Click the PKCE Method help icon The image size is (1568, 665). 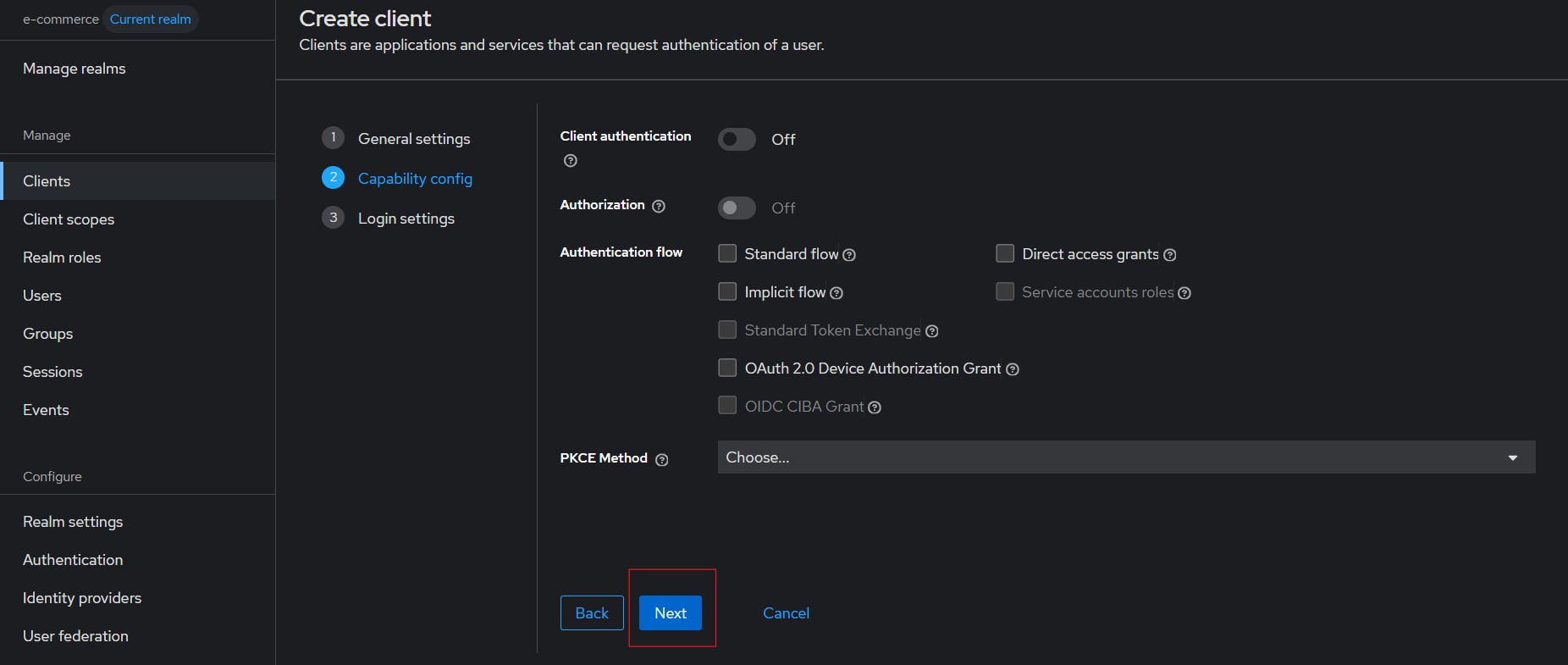coord(662,459)
